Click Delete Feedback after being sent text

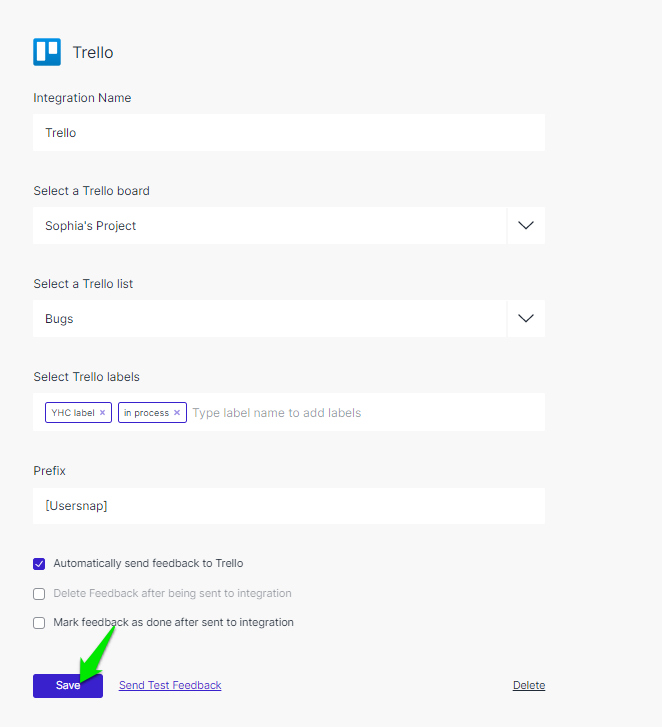(172, 593)
